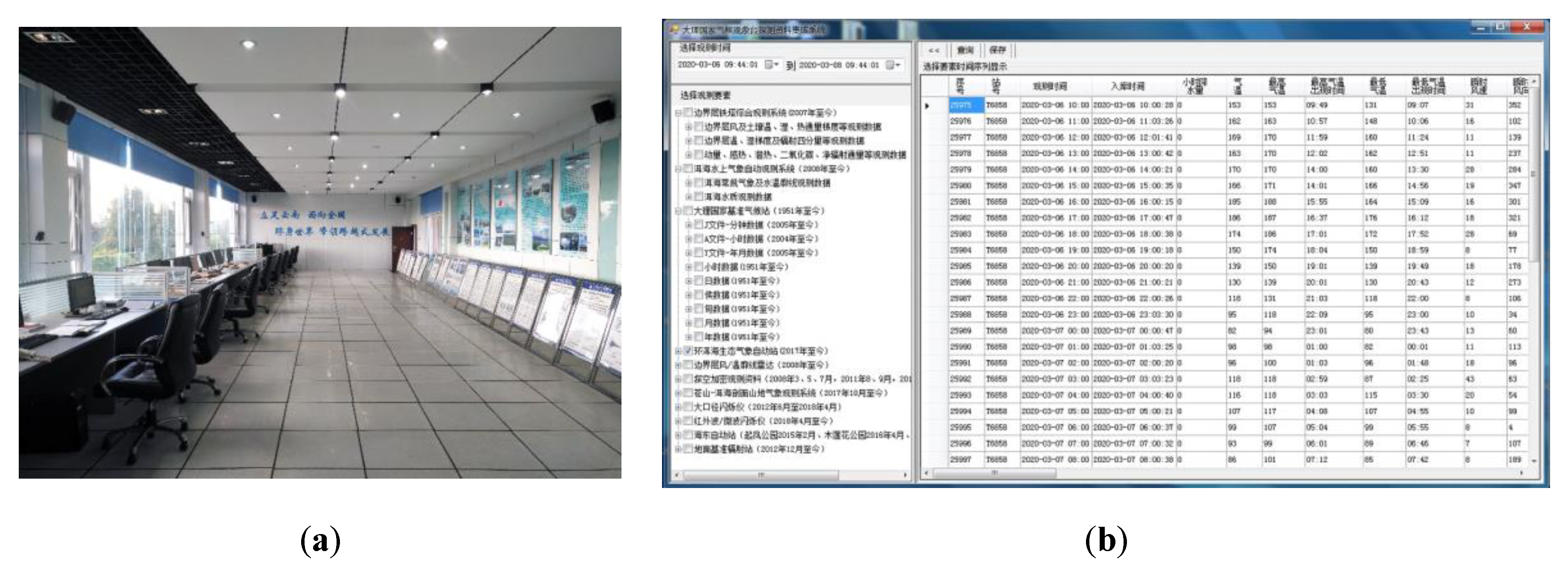Image resolution: width=1568 pixels, height=569 pixels.
Task: Click the 保存 save button
Action: (x=997, y=50)
